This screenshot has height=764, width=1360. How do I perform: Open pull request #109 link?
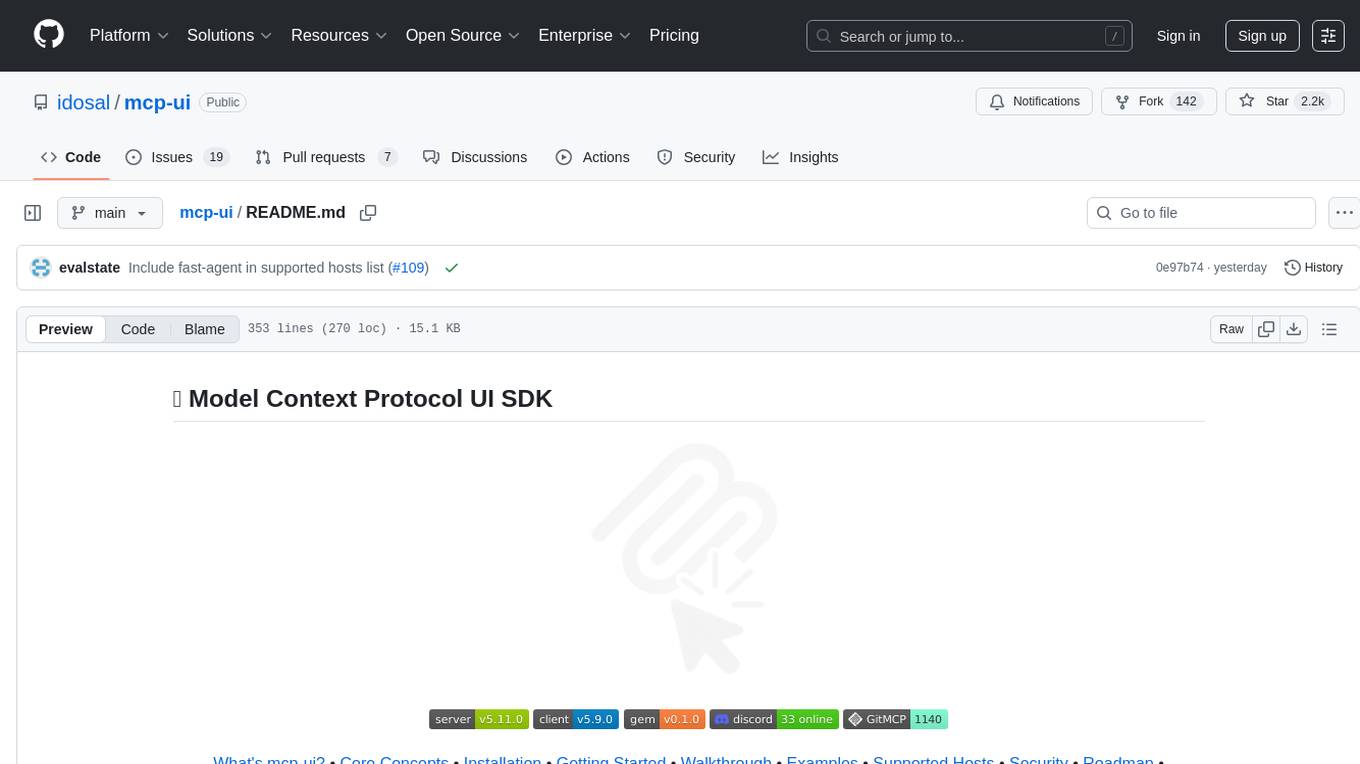407,268
